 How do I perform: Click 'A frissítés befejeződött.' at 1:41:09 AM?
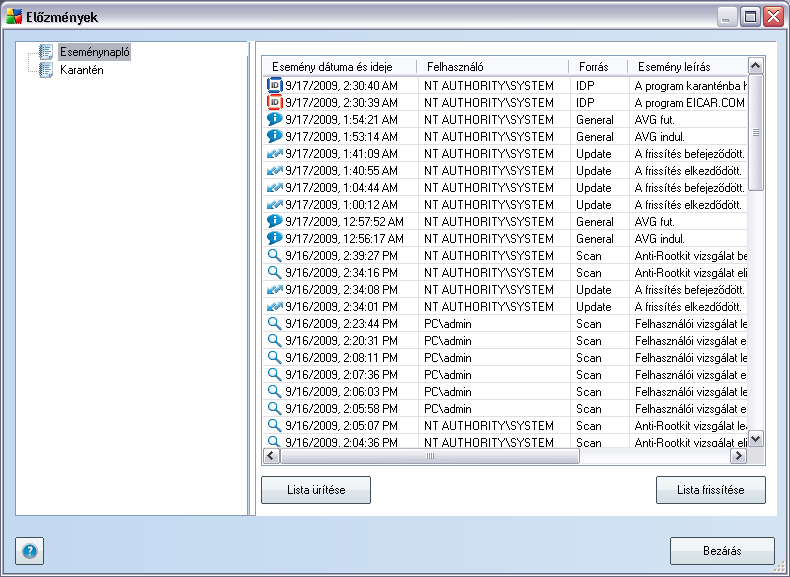click(x=689, y=154)
